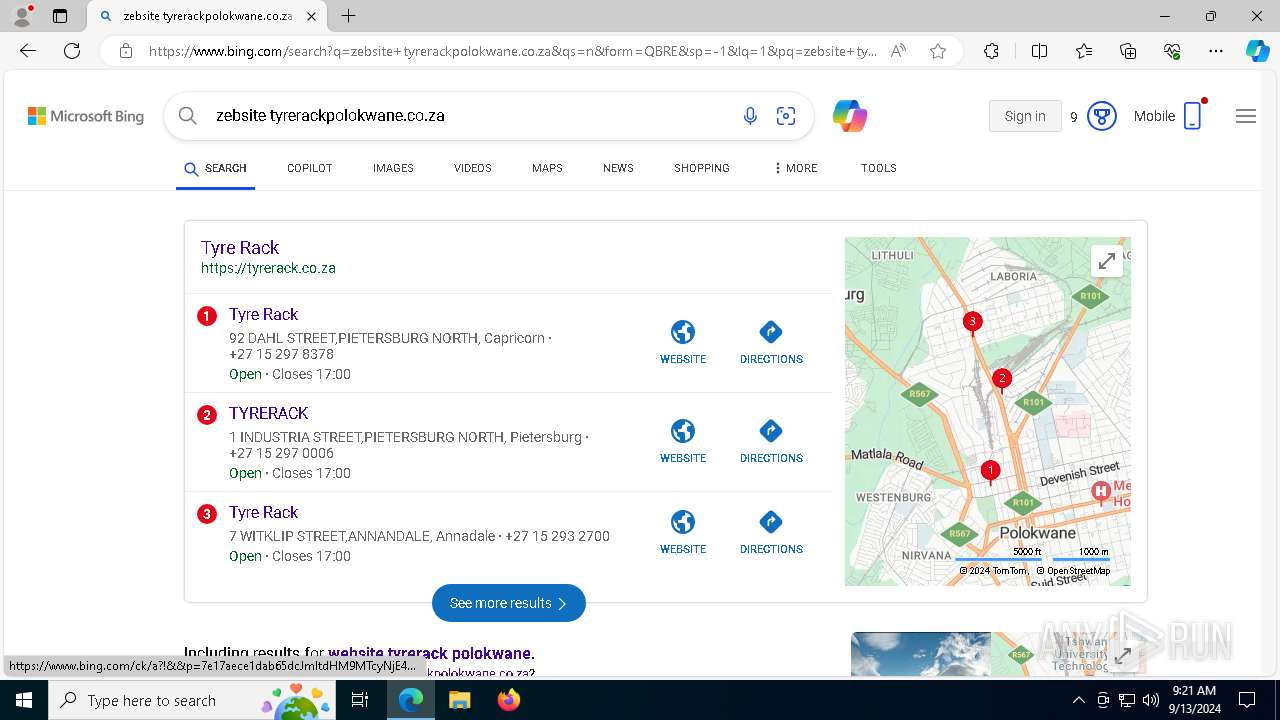Click map pin number 1

coord(990,472)
